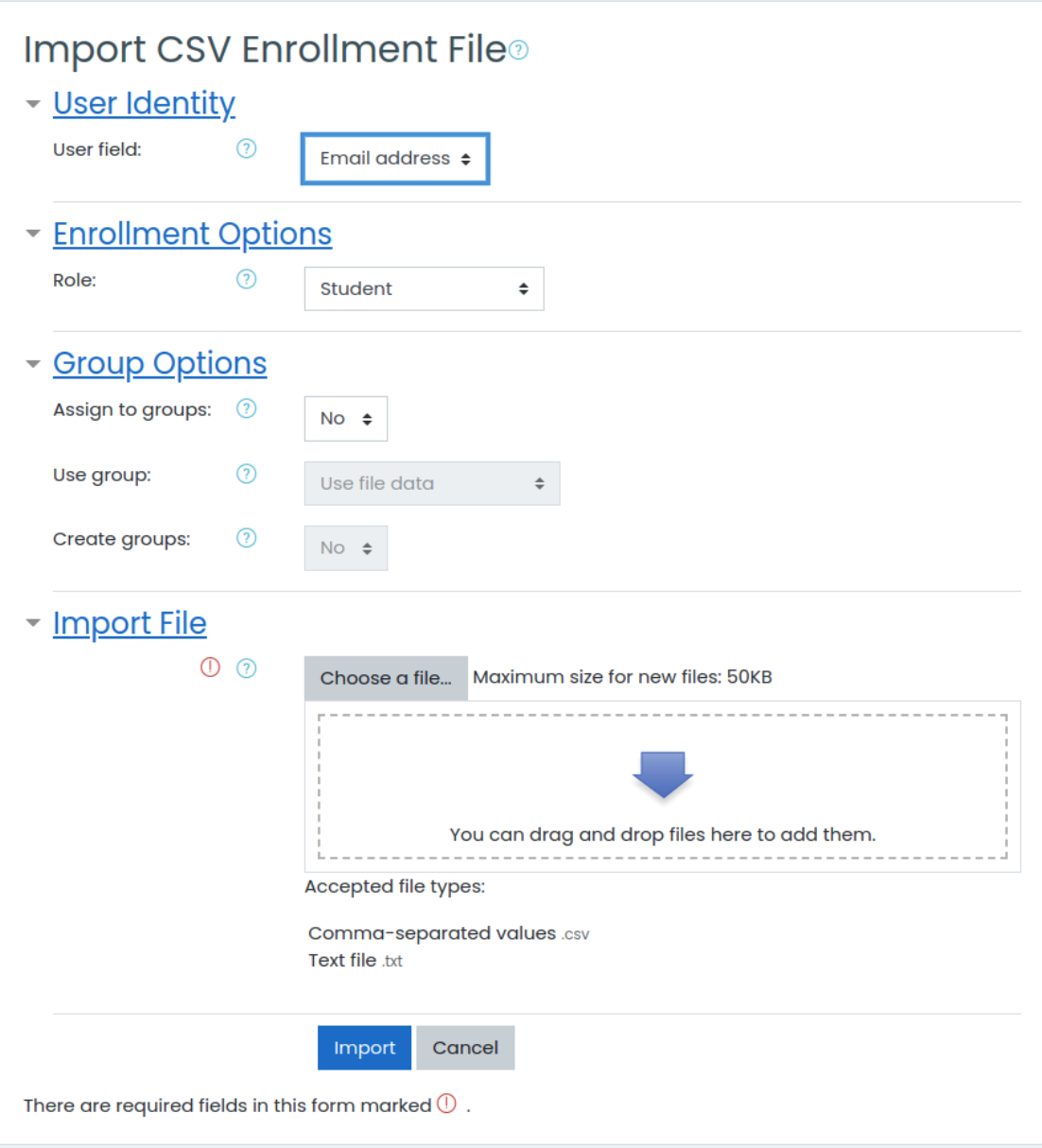Click the blue download arrow in drop zone
Screen dimensions: 1042x1148
663,774
